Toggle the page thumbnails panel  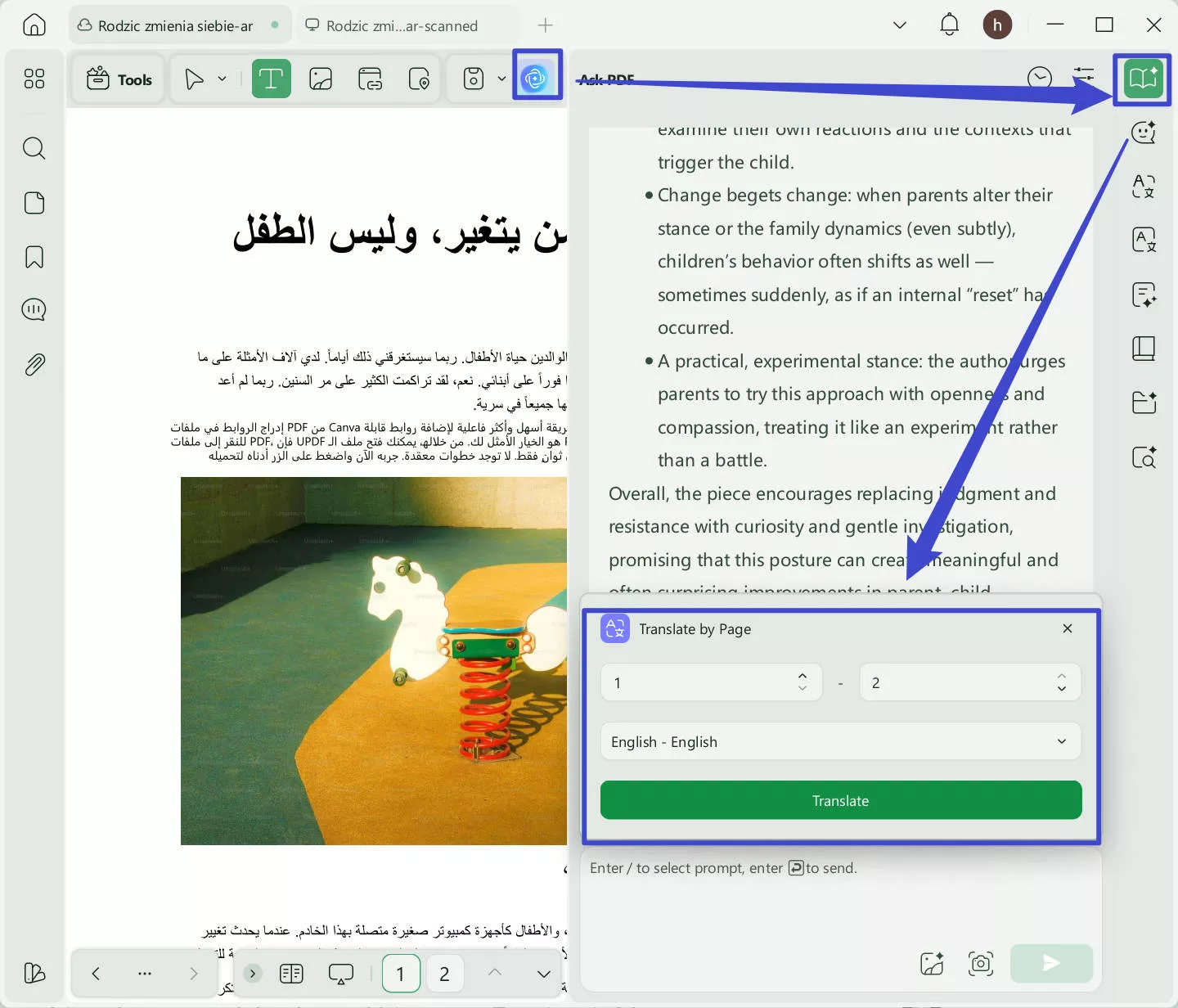[x=34, y=203]
